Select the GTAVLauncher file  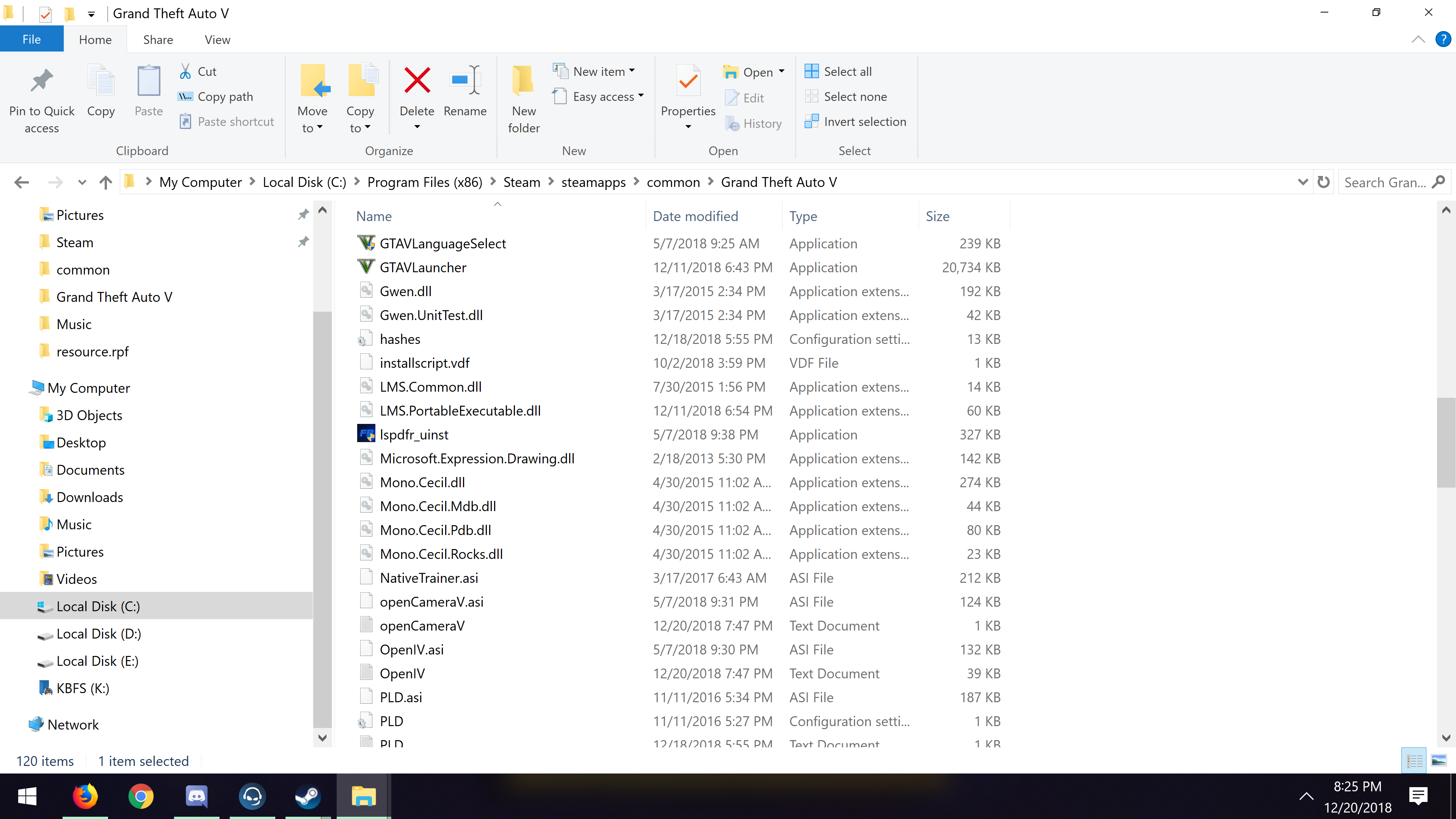coord(422,267)
